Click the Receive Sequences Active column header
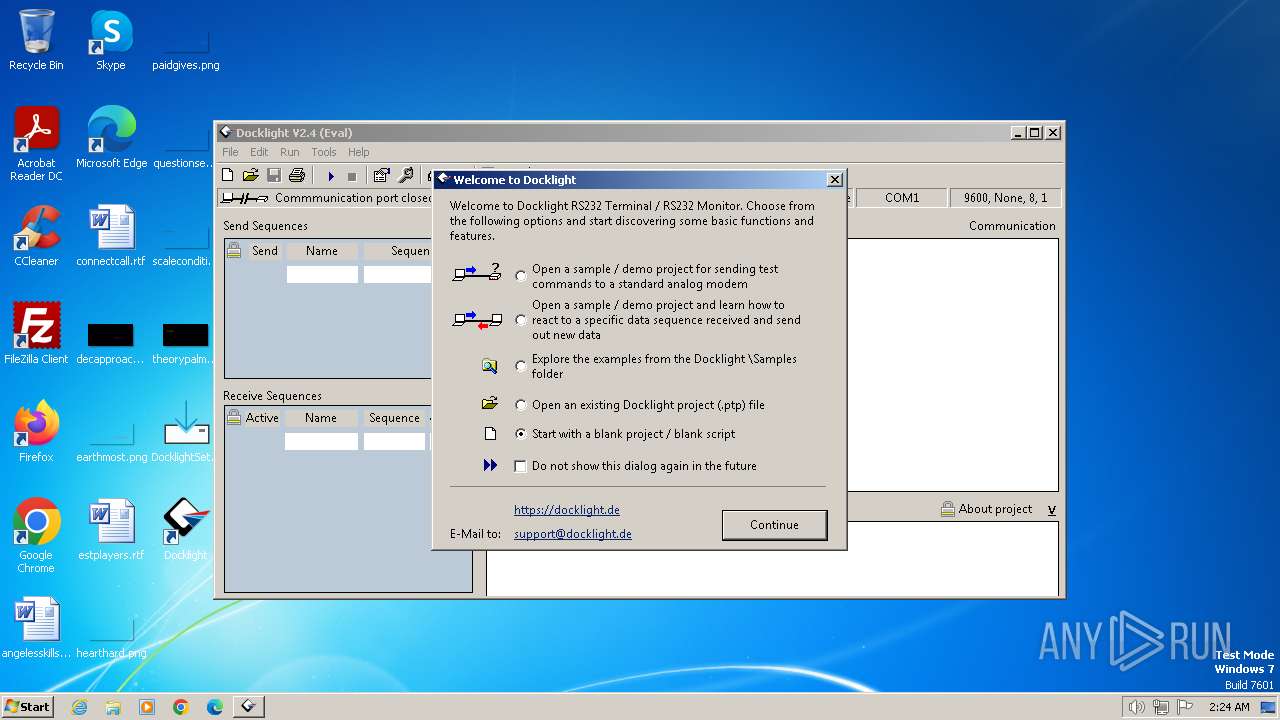This screenshot has height=720, width=1280. [262, 418]
